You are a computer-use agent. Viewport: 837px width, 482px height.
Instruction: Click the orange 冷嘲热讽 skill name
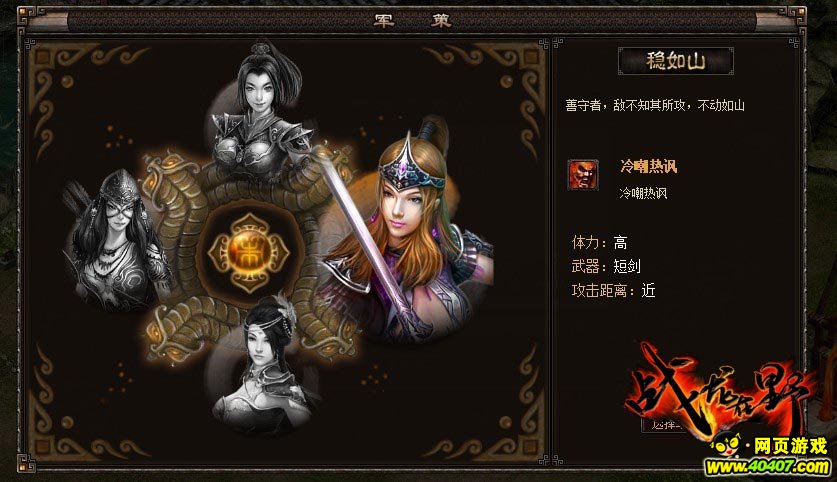click(x=649, y=167)
